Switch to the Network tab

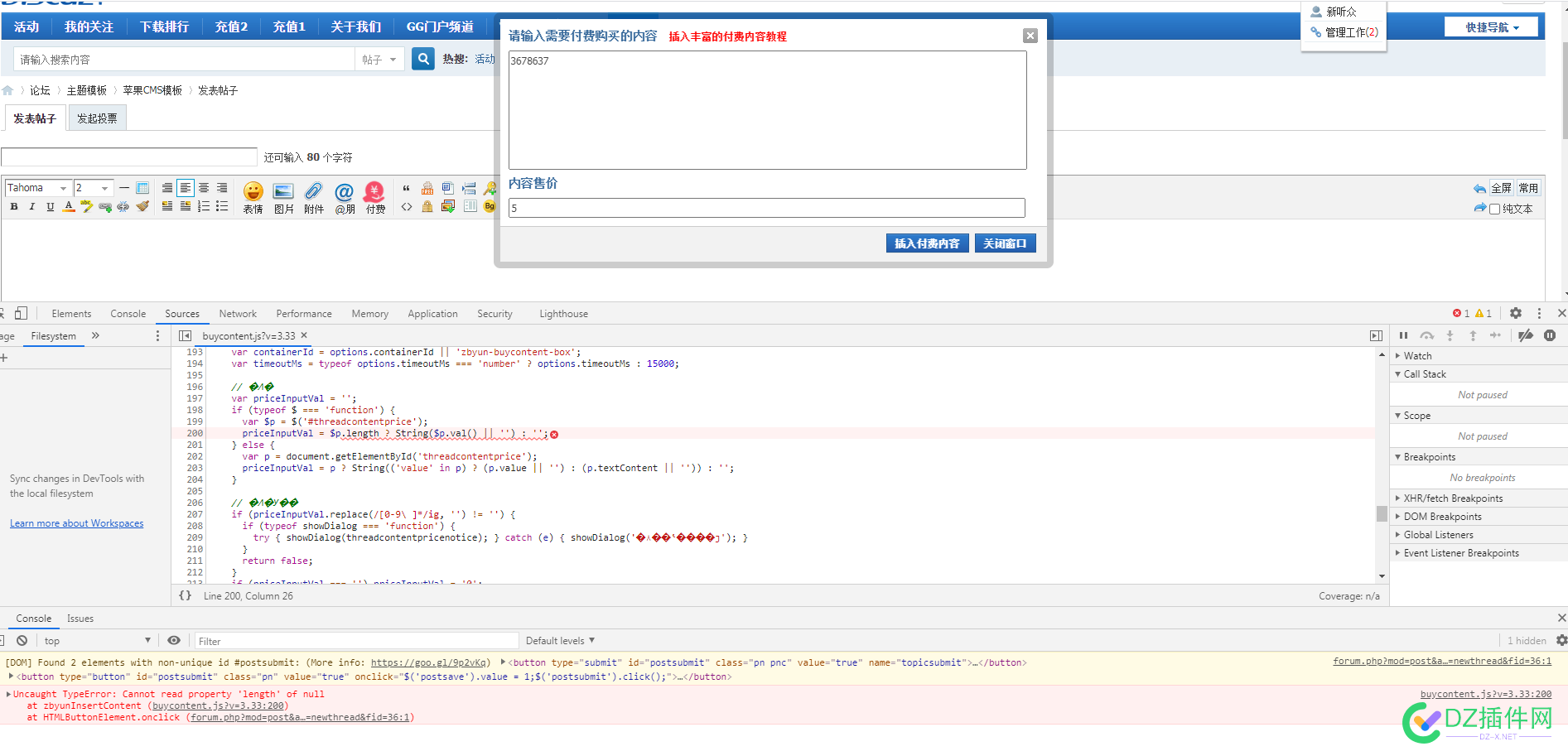pyautogui.click(x=238, y=314)
